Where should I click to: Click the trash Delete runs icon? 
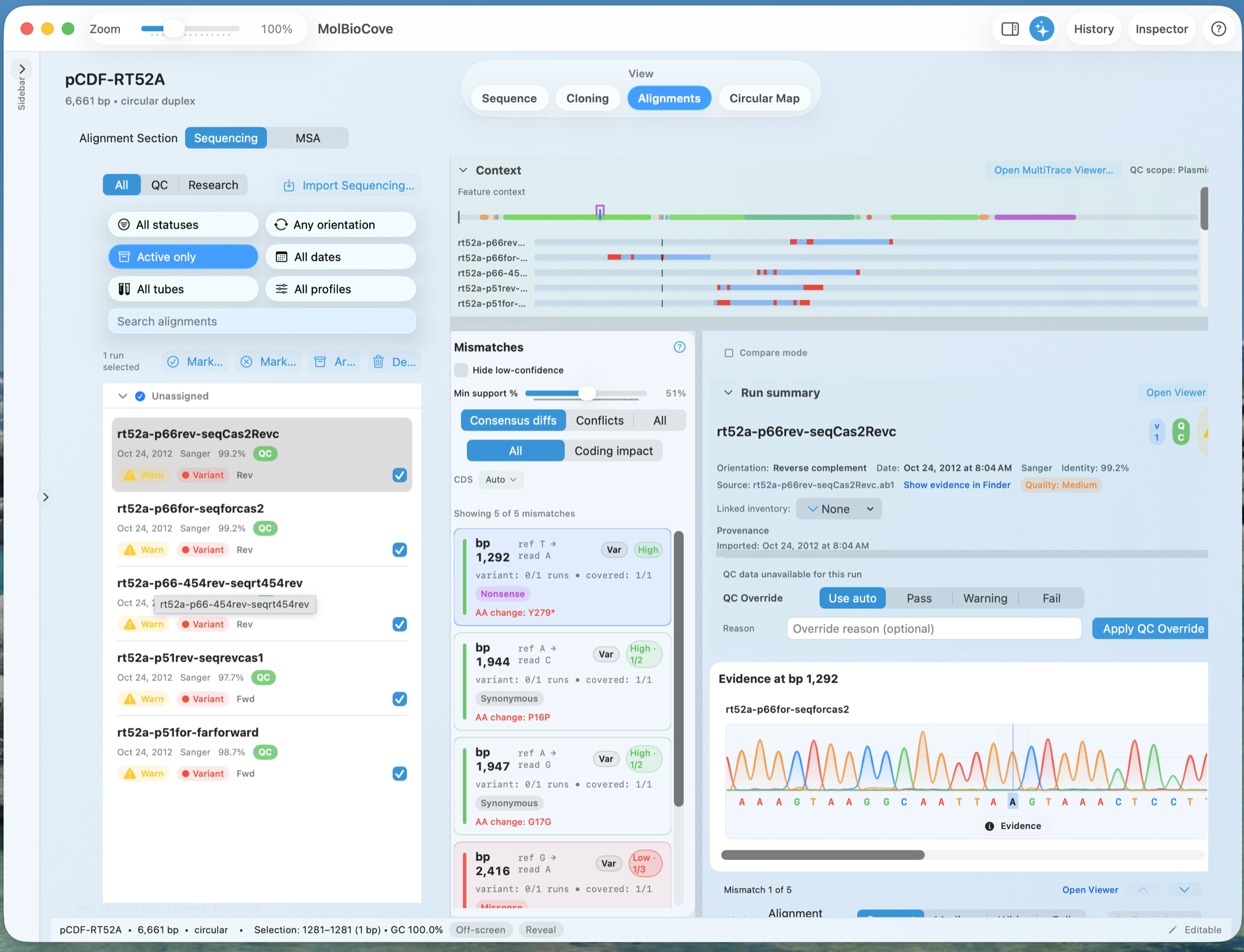(379, 362)
